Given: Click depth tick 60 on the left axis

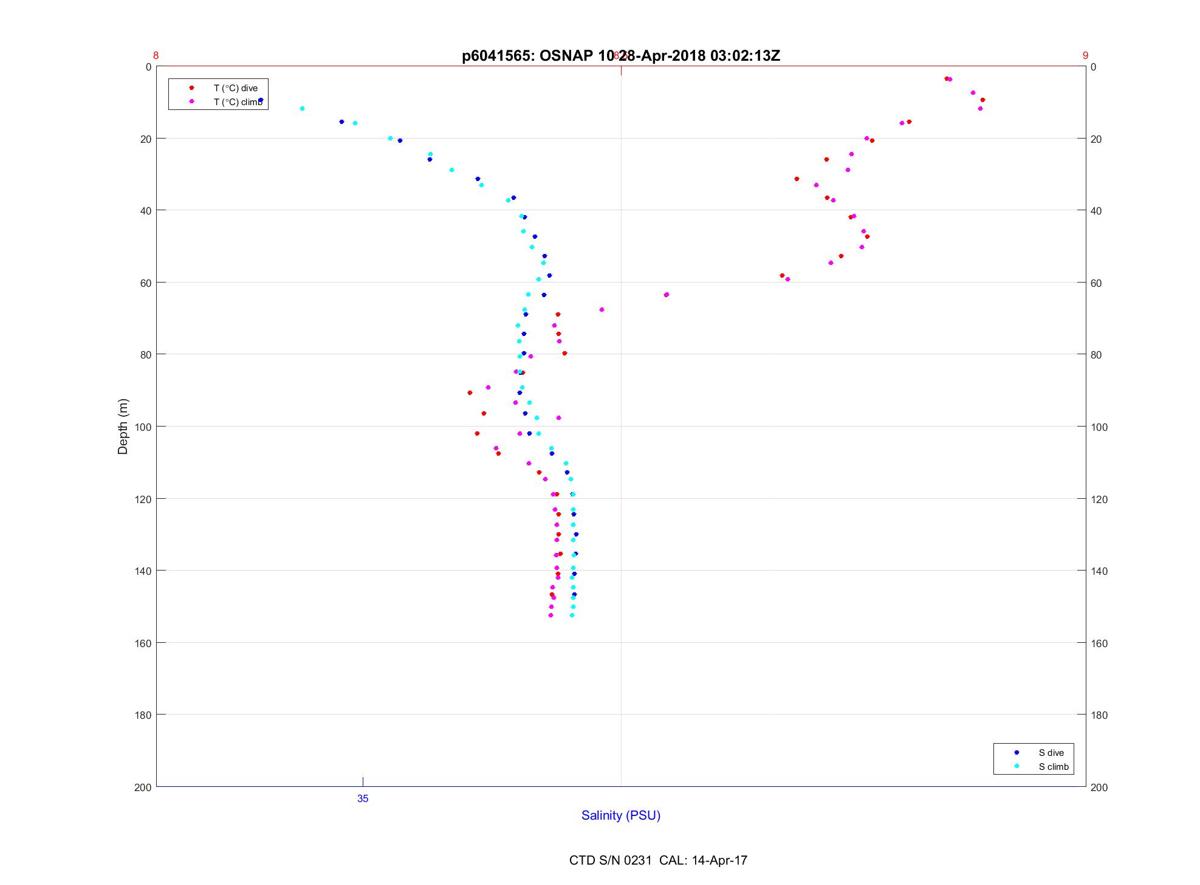Looking at the screenshot, I should click(x=145, y=283).
